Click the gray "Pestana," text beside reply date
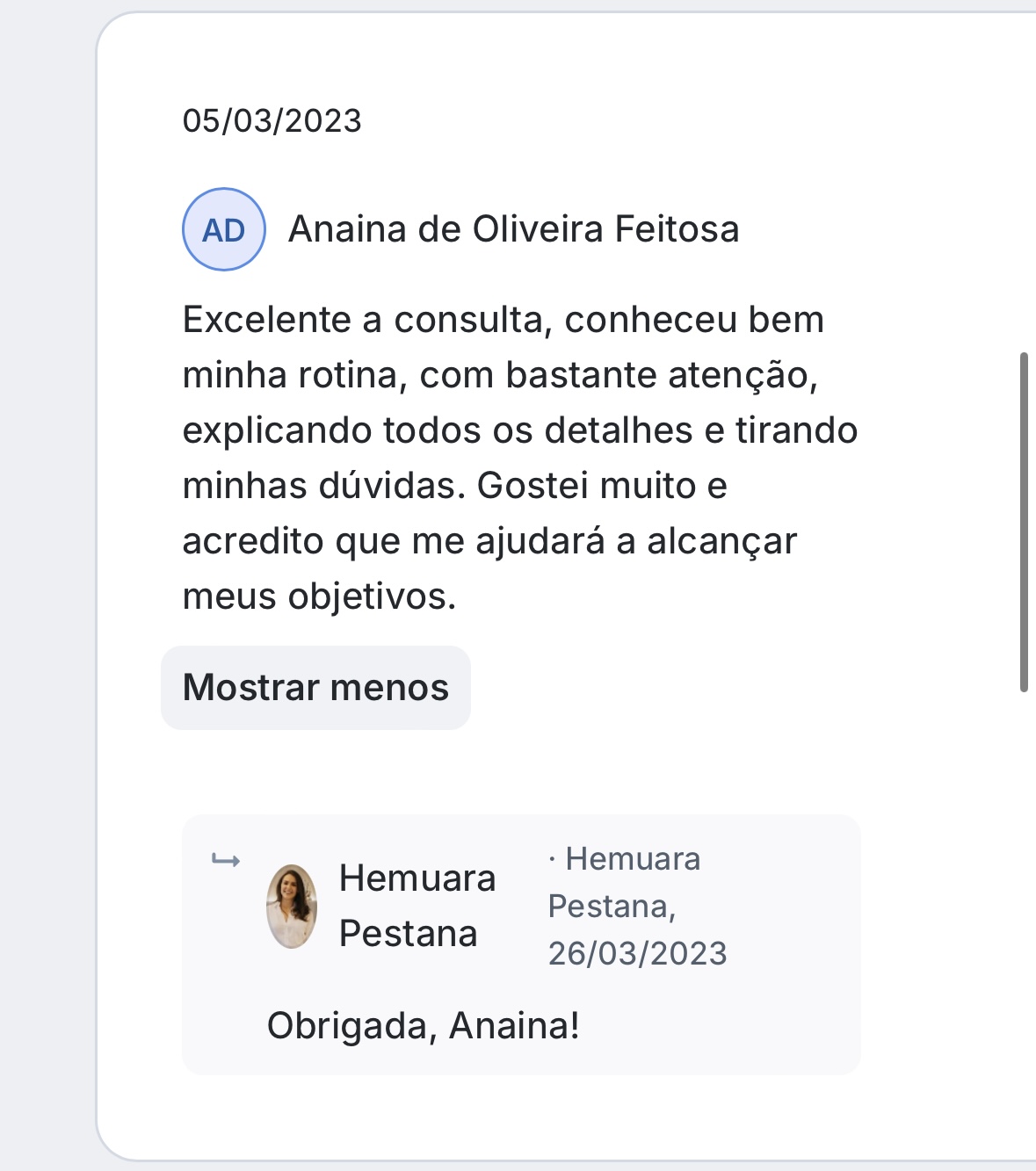The height and width of the screenshot is (1171, 1036). pyautogui.click(x=612, y=906)
